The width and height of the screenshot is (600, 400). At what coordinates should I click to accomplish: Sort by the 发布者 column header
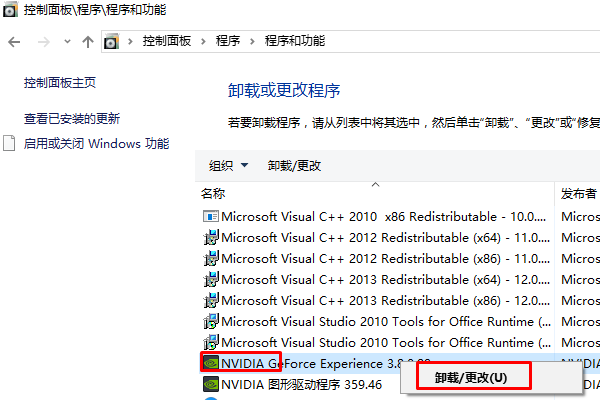(579, 194)
